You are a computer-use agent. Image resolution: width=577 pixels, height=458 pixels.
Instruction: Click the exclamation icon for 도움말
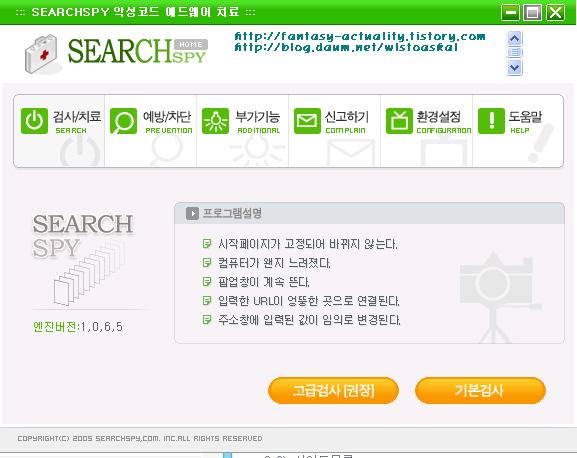(x=491, y=121)
